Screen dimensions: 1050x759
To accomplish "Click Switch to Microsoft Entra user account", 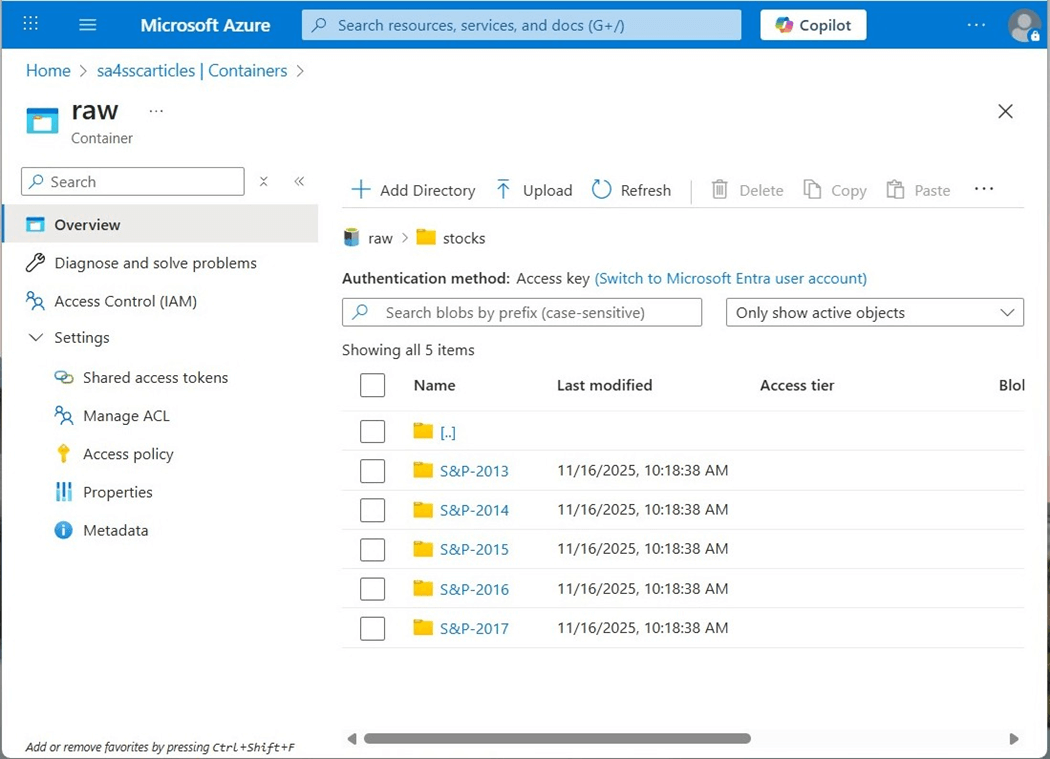I will (731, 278).
